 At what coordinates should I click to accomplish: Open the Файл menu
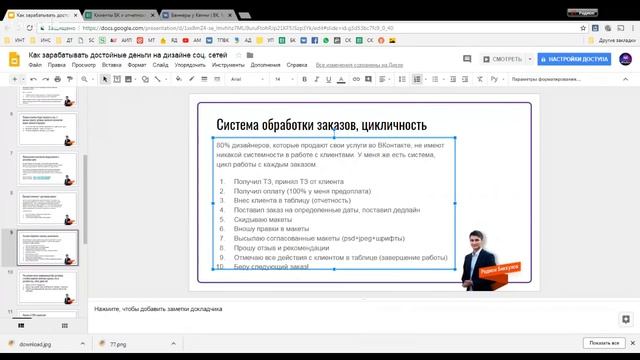pos(35,65)
